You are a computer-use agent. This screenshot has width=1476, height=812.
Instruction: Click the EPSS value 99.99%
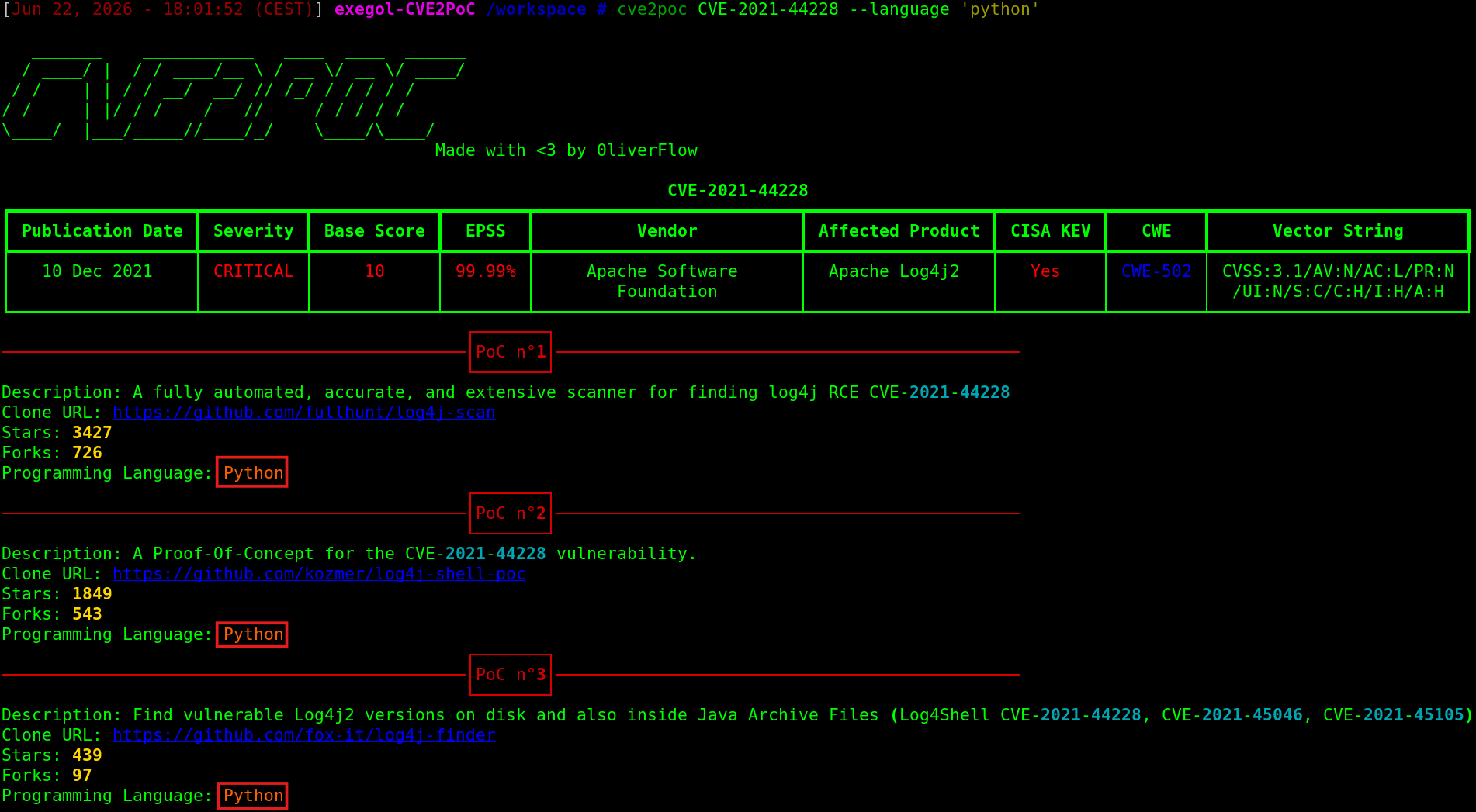[486, 271]
